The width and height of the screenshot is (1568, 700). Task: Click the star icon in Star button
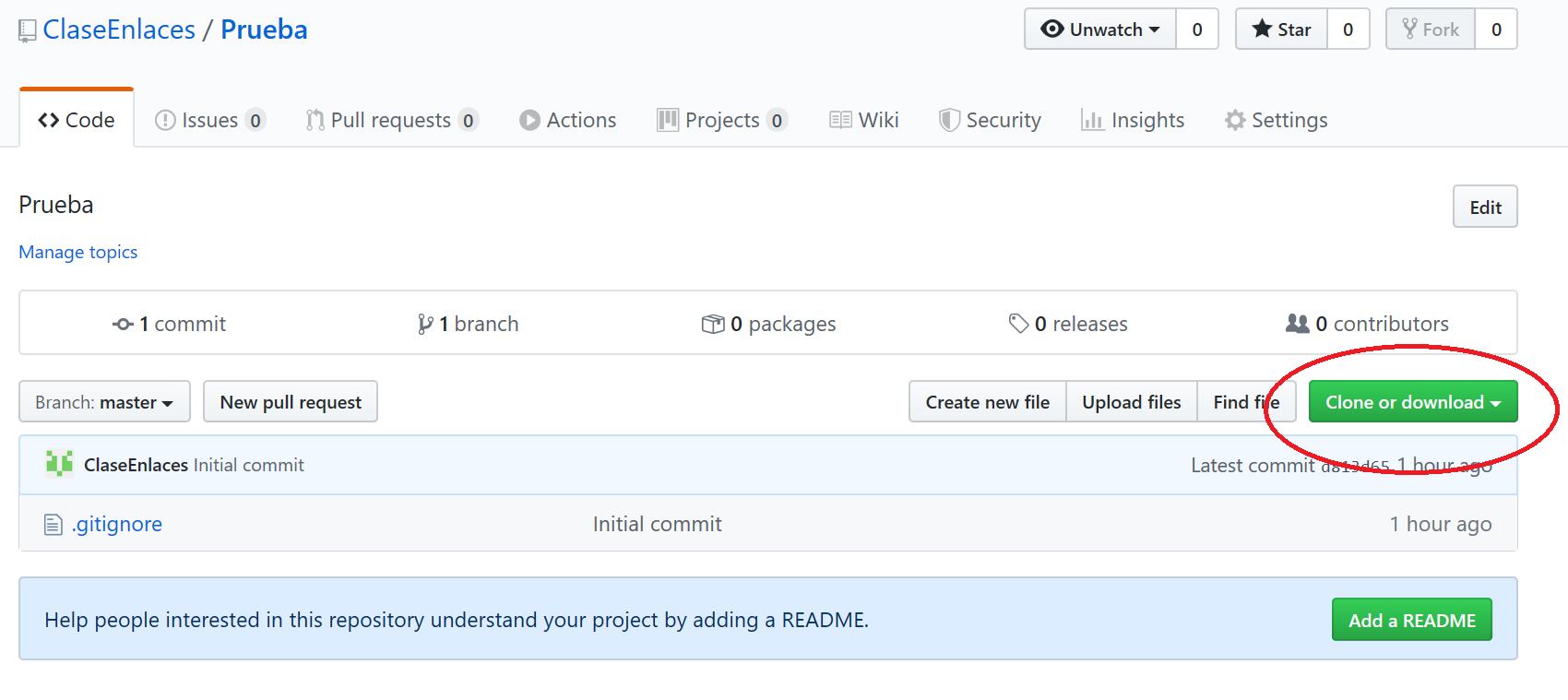[1262, 29]
